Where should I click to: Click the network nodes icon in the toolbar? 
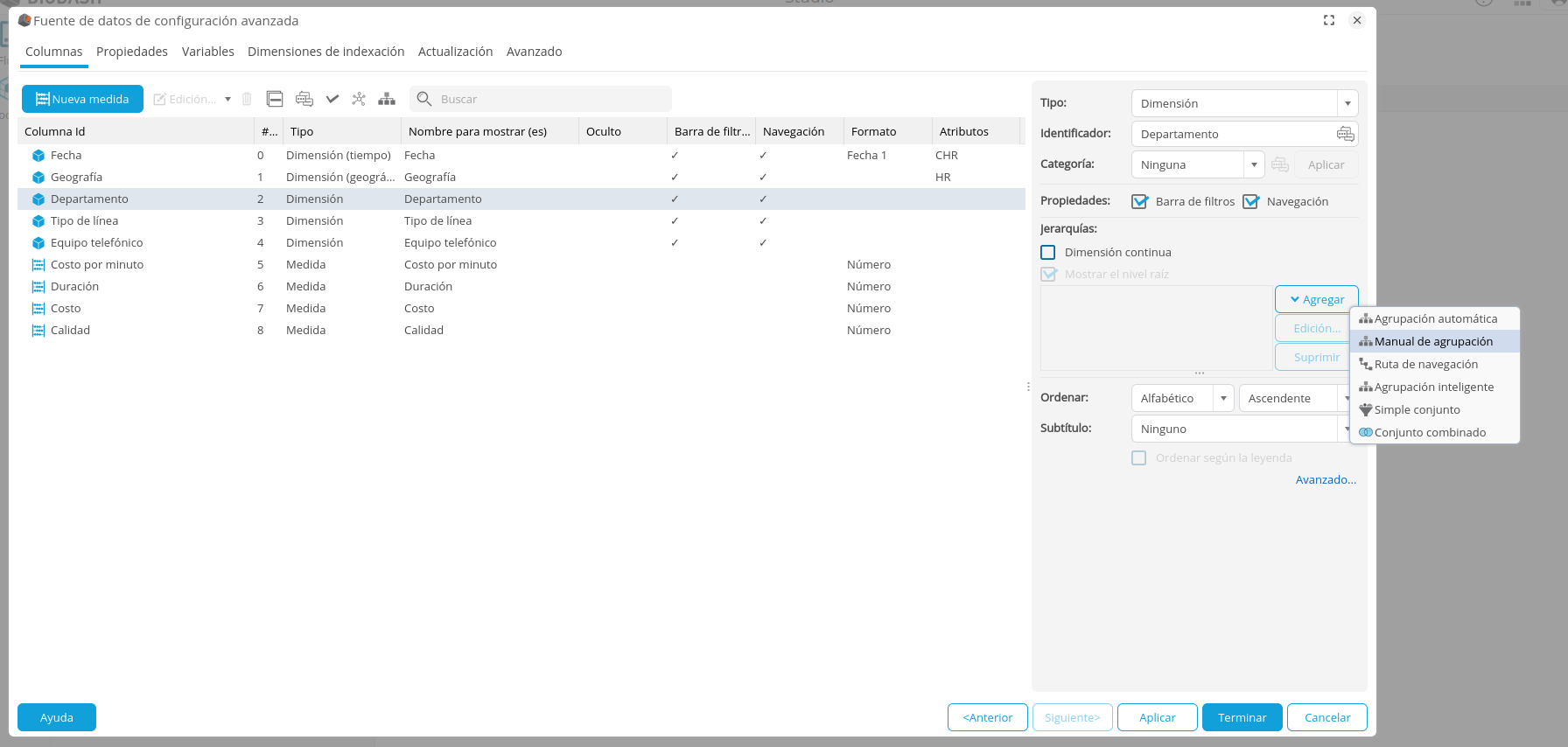359,99
